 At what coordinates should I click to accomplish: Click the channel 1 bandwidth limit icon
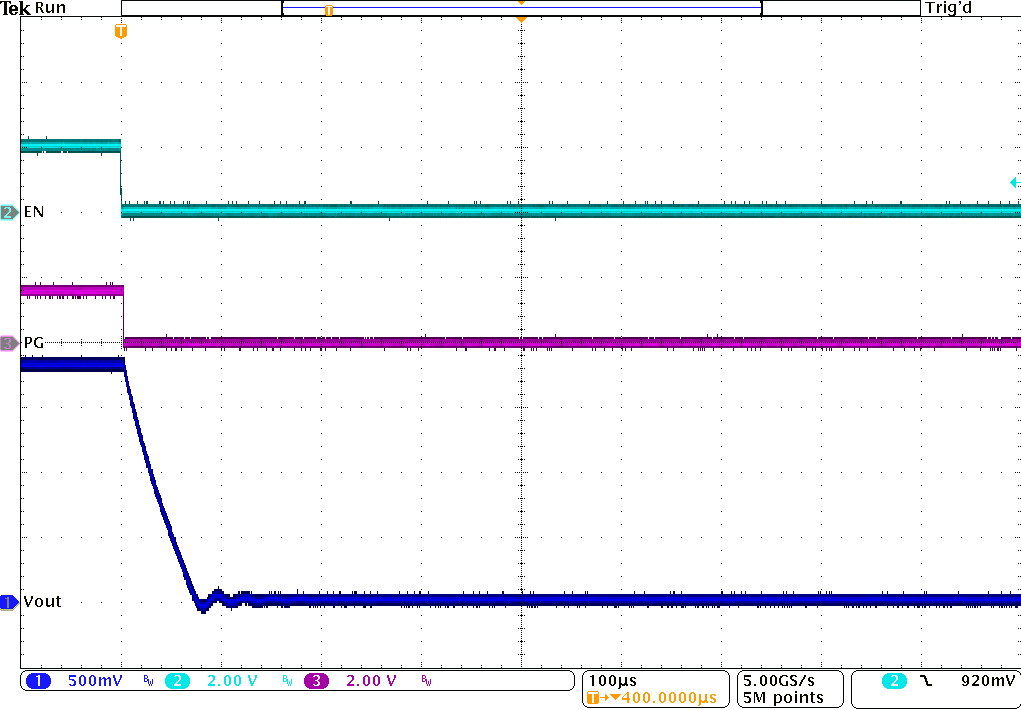[x=148, y=681]
